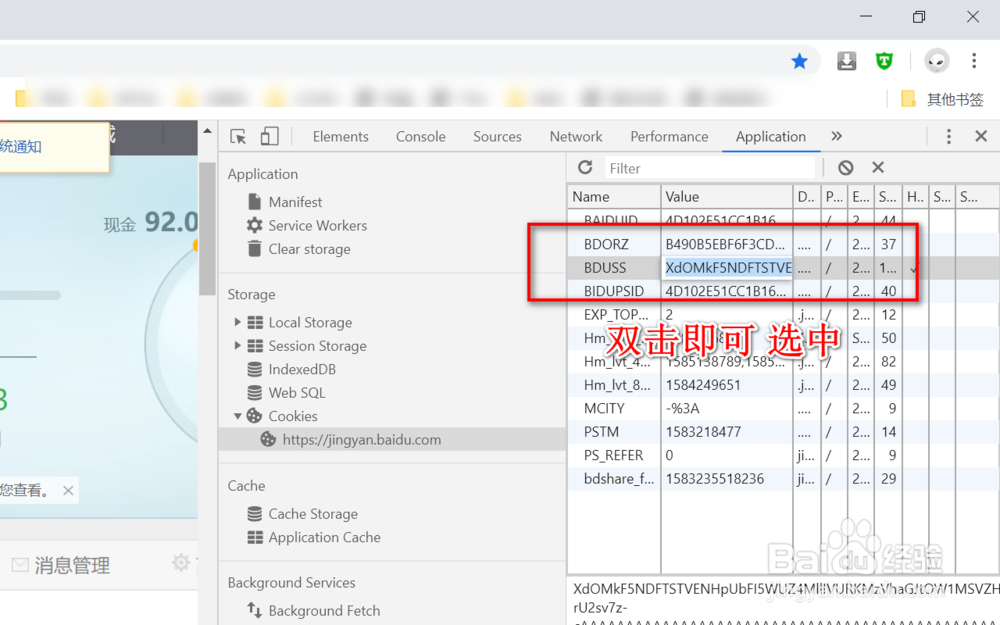Open Background Fetch service item
Viewport: 1000px width, 625px height.
pyautogui.click(x=324, y=610)
